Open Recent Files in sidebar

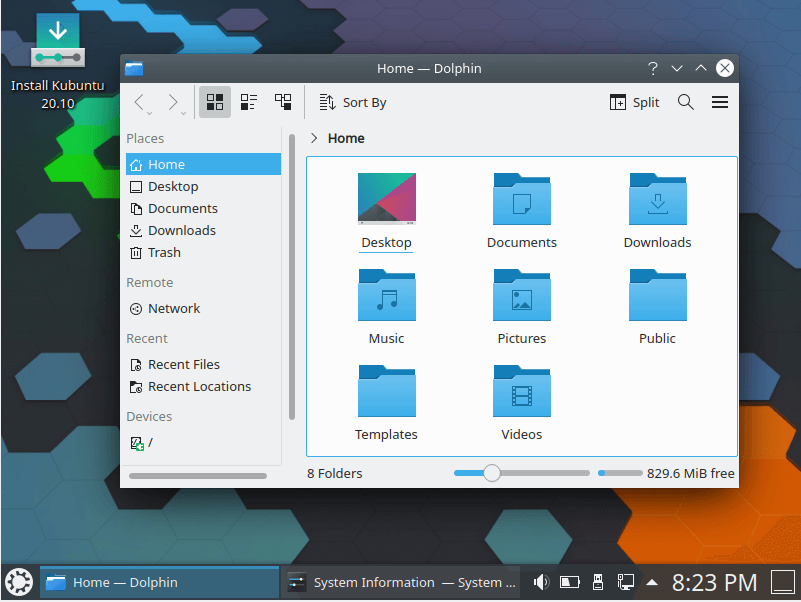183,364
